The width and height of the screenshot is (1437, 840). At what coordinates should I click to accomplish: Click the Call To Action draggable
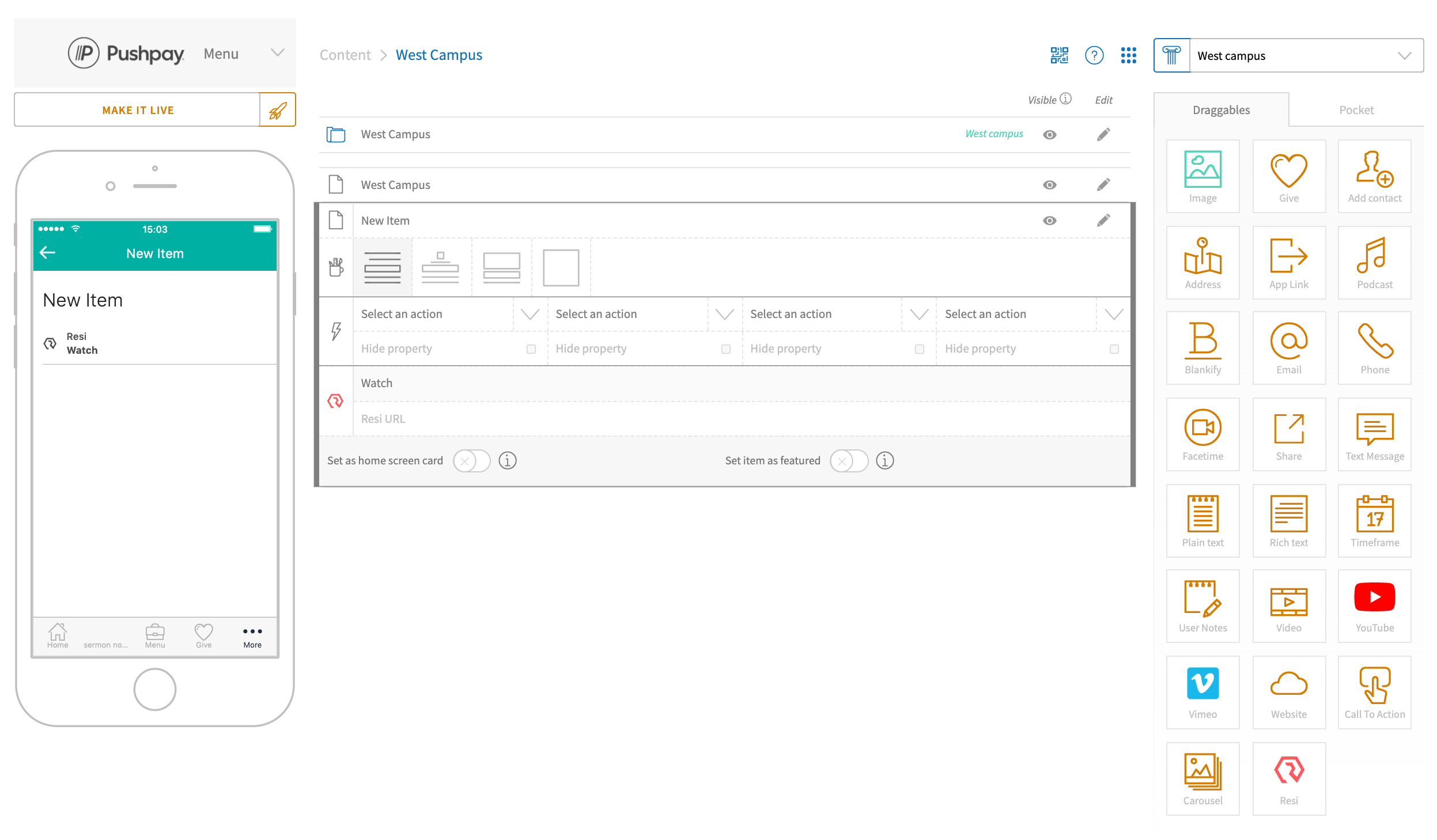pos(1374,692)
